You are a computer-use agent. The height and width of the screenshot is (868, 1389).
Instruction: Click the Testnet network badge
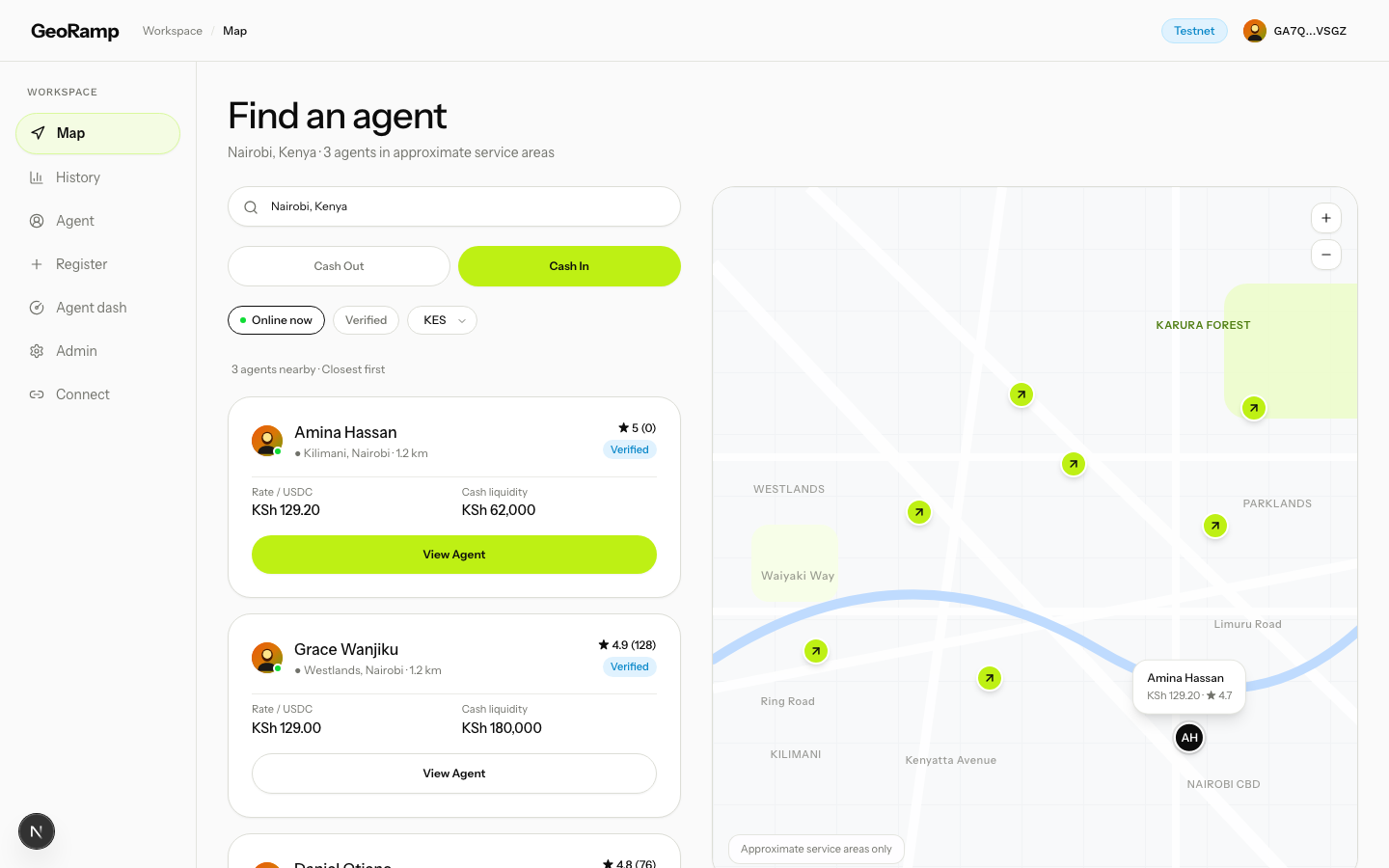click(1194, 31)
